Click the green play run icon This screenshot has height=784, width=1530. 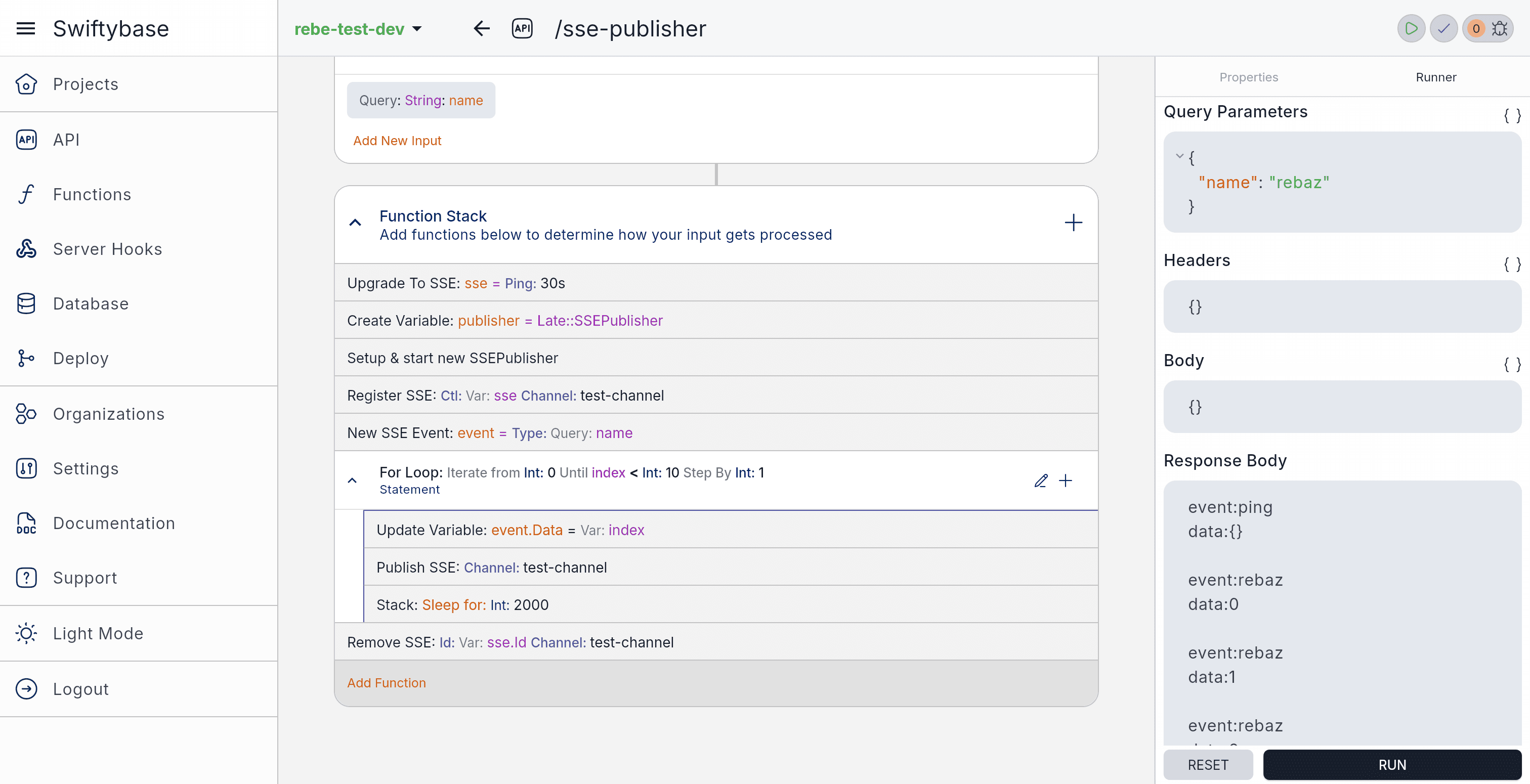pyautogui.click(x=1411, y=28)
